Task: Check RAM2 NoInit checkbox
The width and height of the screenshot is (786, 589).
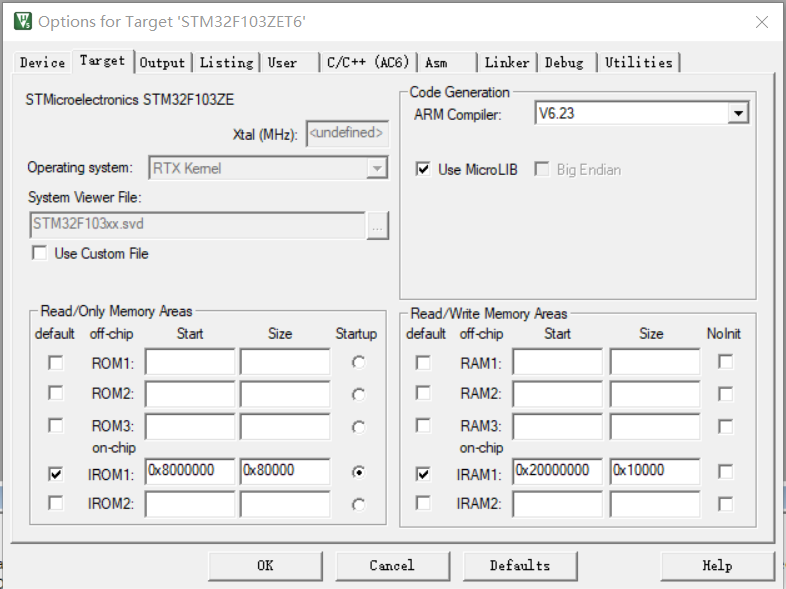Action: [x=725, y=394]
